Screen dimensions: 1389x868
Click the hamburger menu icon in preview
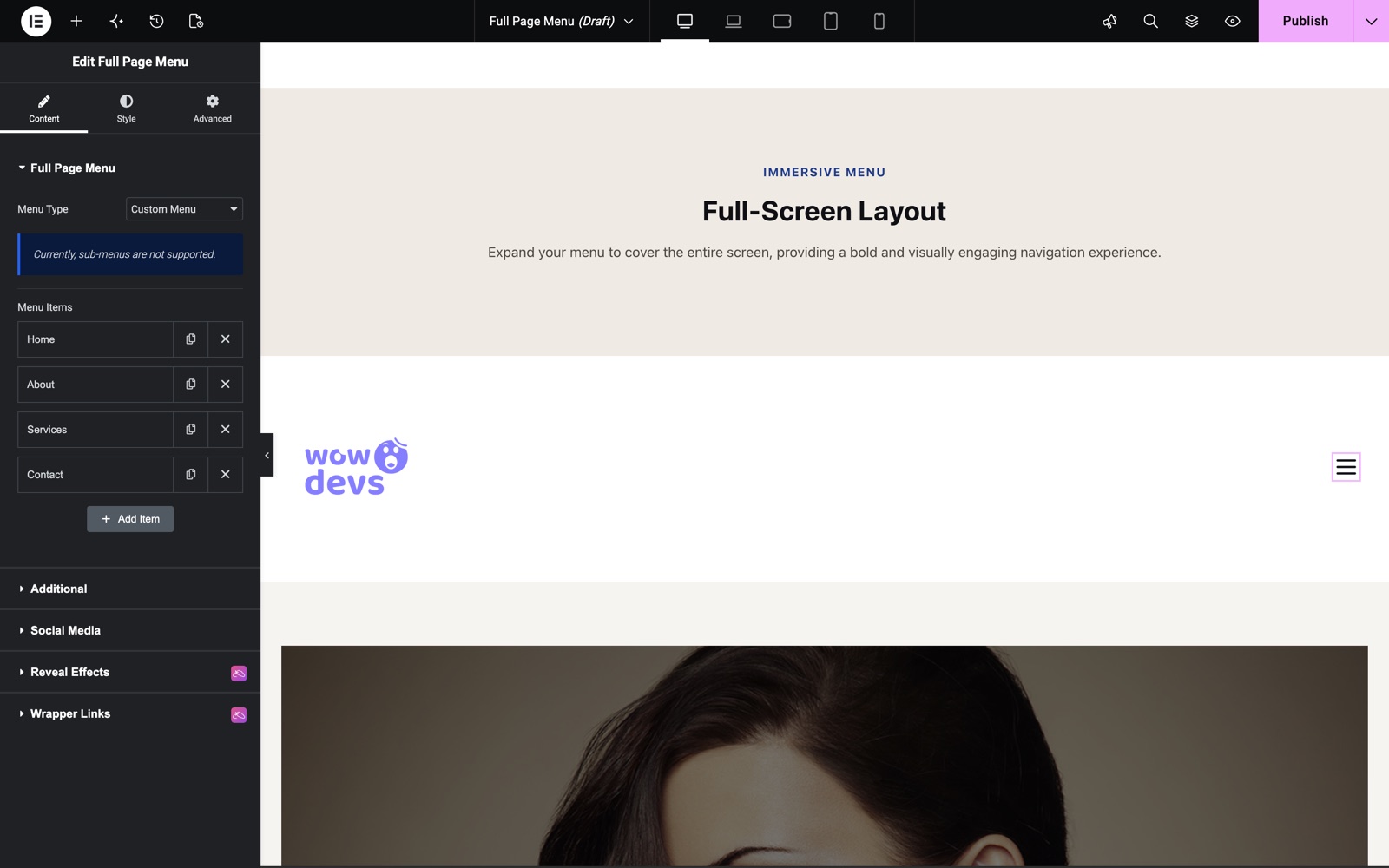[x=1346, y=467]
